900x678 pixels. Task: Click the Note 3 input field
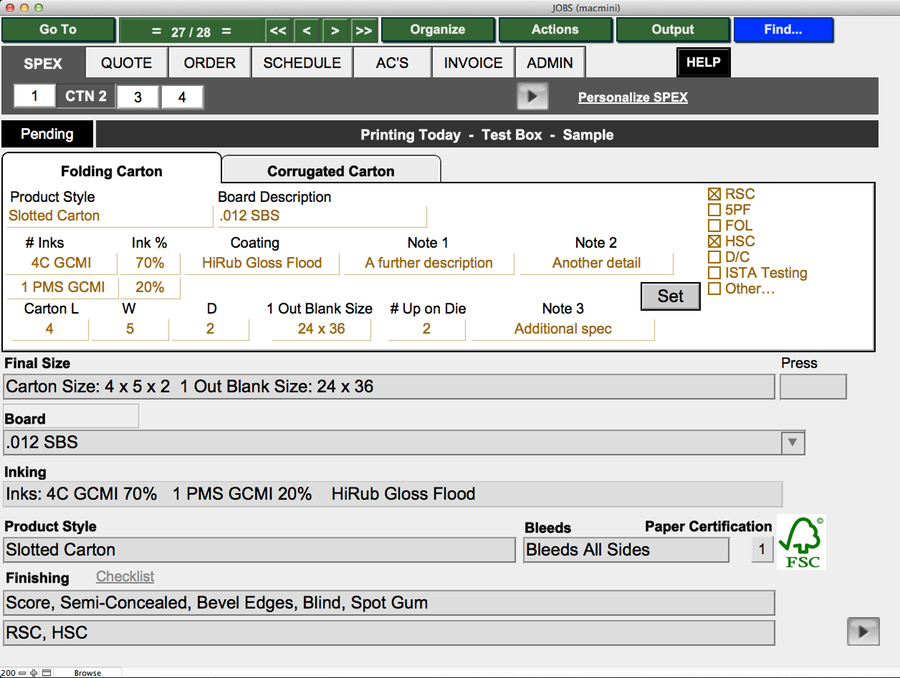click(x=562, y=329)
